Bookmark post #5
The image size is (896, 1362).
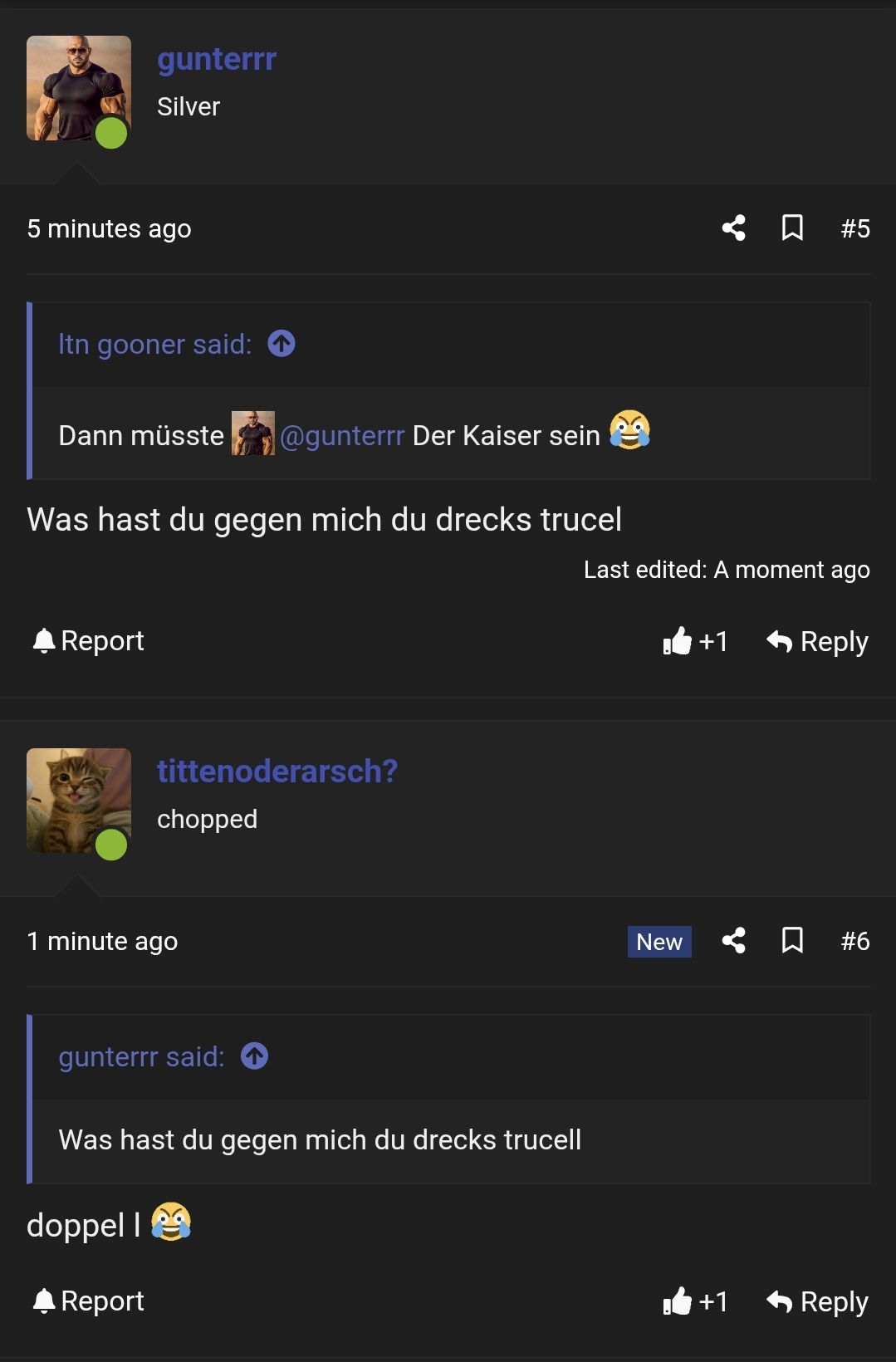click(x=793, y=228)
